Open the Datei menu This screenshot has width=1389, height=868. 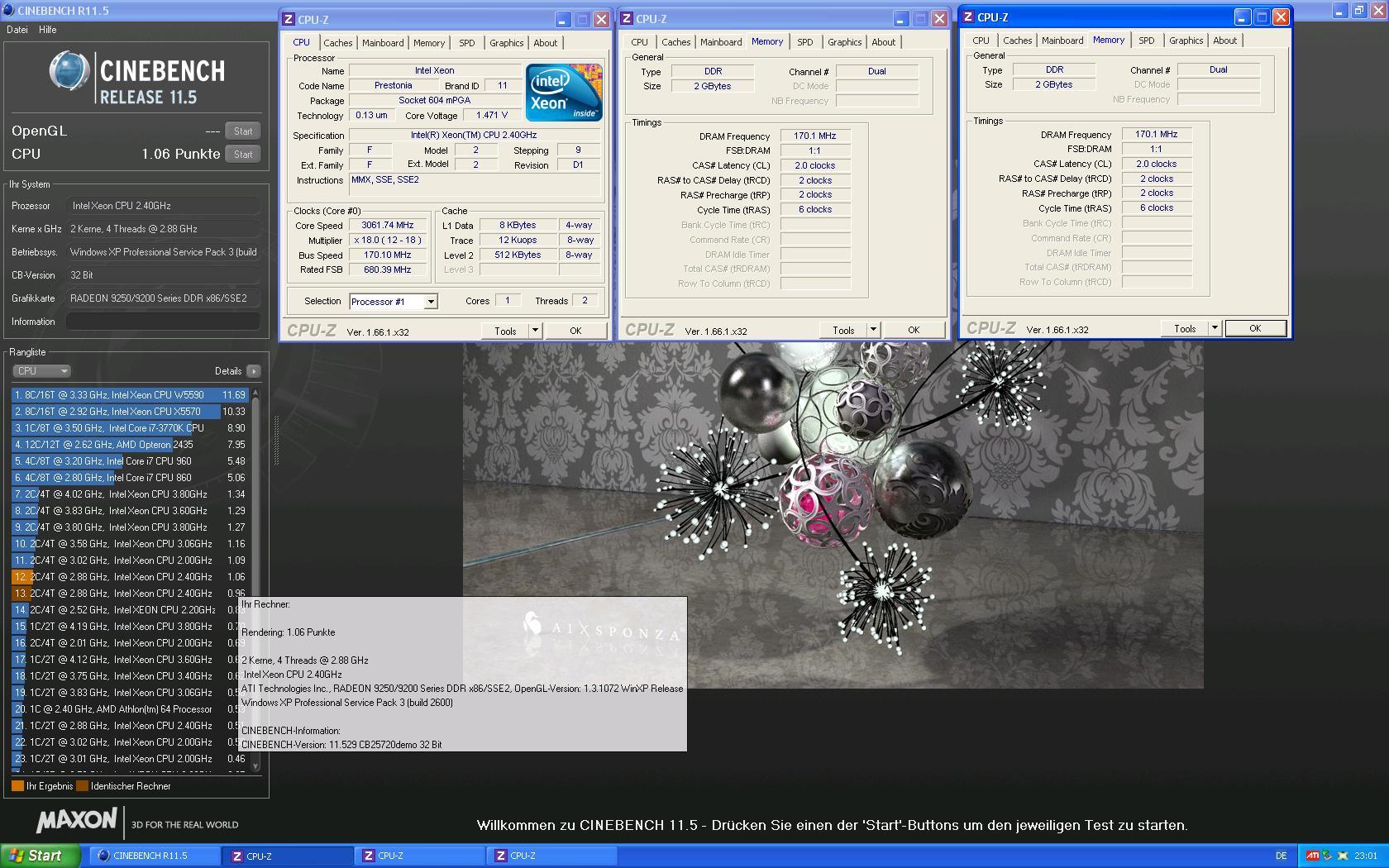(17, 30)
